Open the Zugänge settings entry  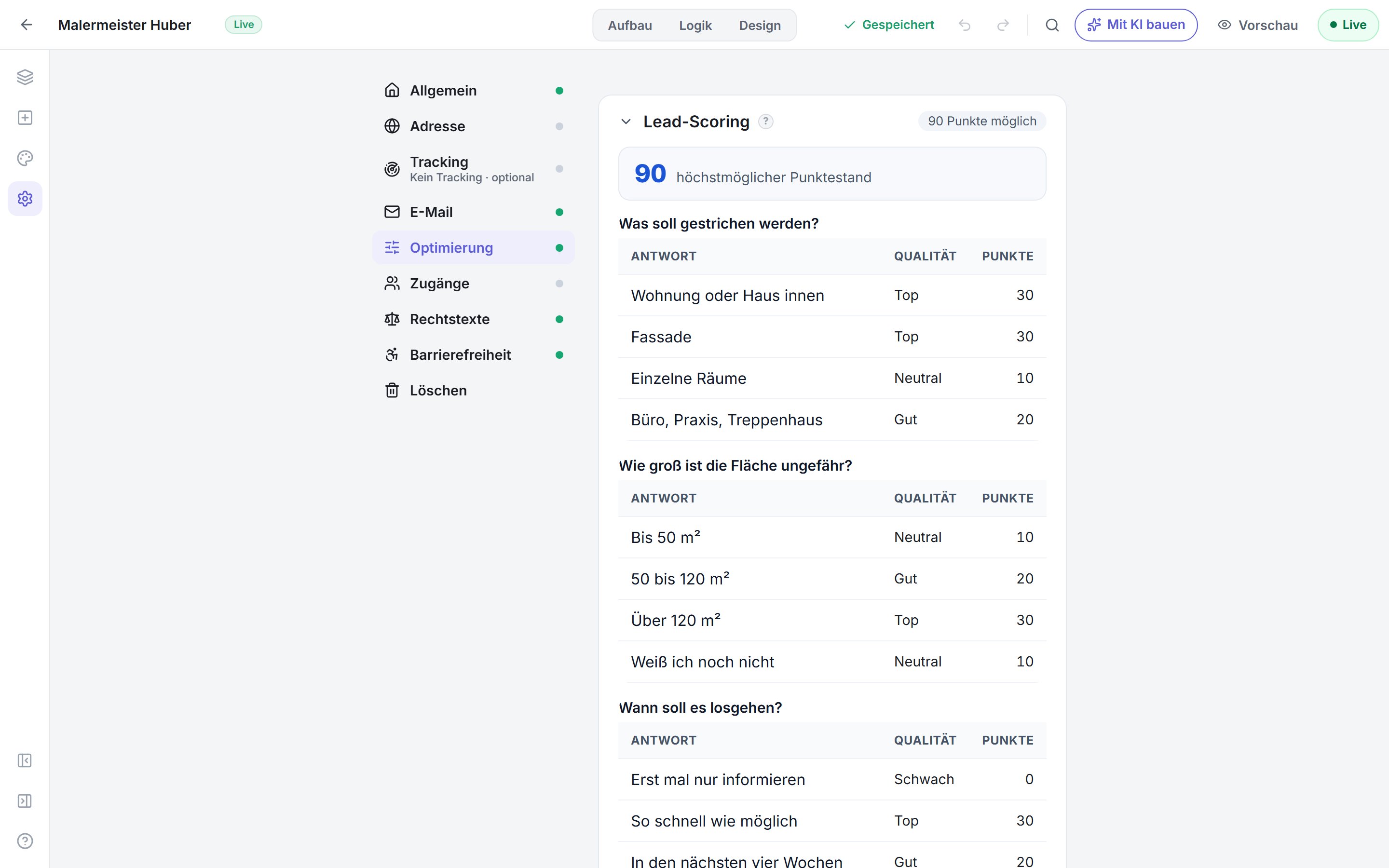click(x=474, y=284)
